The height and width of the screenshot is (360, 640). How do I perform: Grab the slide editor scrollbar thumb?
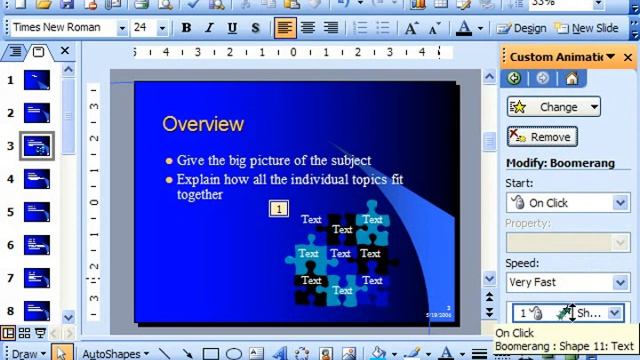click(x=489, y=141)
